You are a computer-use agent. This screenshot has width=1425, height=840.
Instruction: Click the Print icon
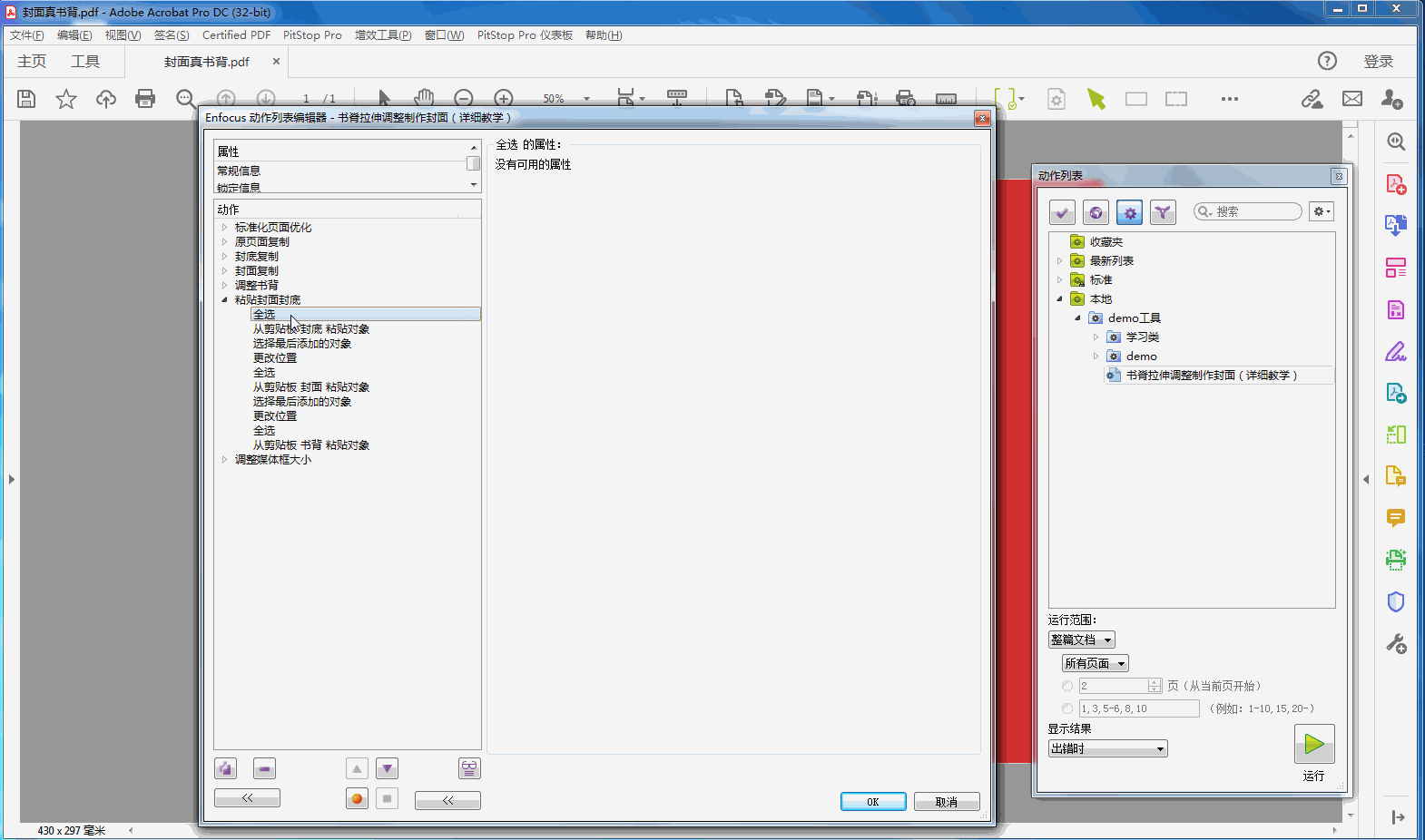coord(145,99)
